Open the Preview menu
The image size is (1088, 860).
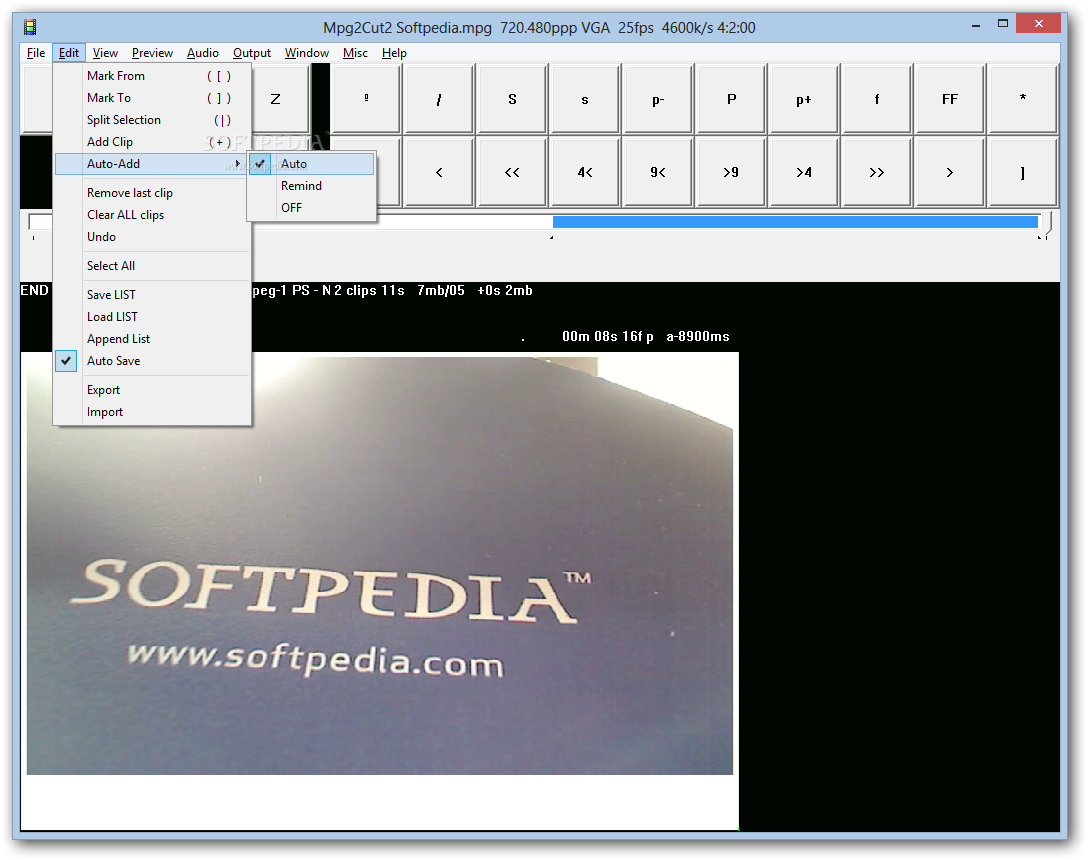point(152,53)
